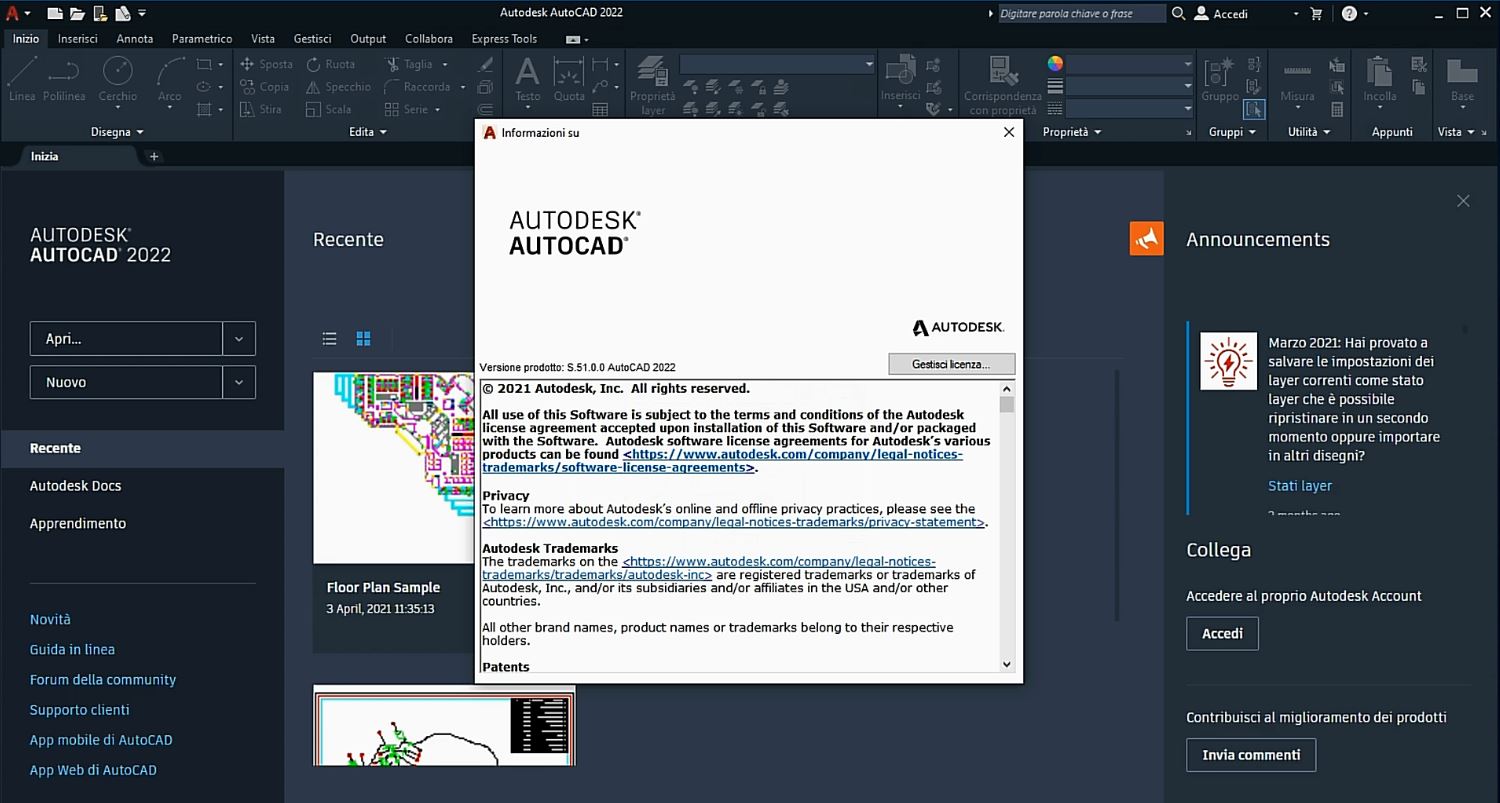Toggle group selection on/off icon
1500x803 pixels.
(1254, 109)
